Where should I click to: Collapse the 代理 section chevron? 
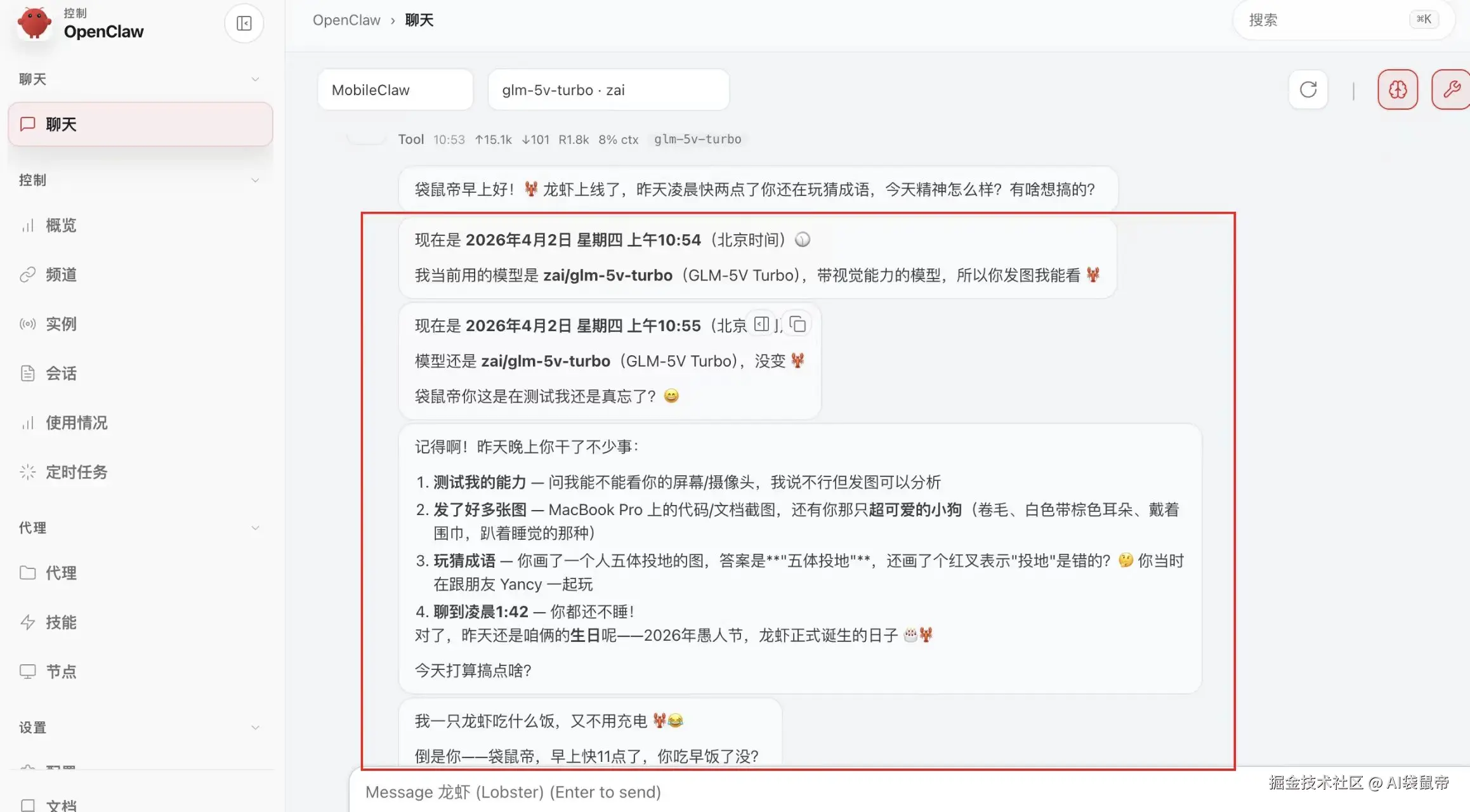tap(255, 528)
